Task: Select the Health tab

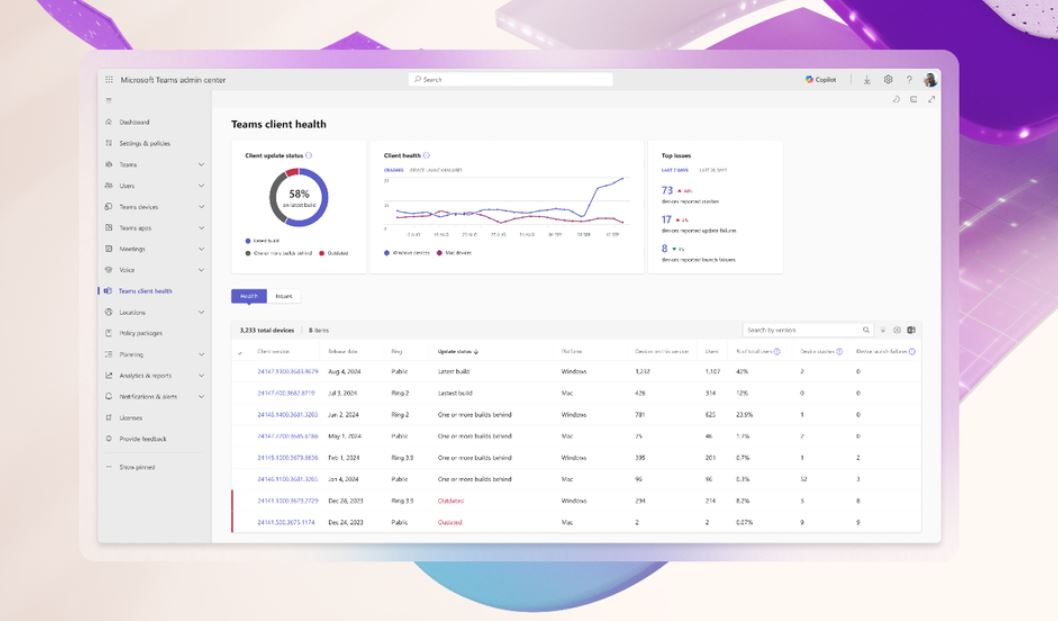Action: [249, 296]
